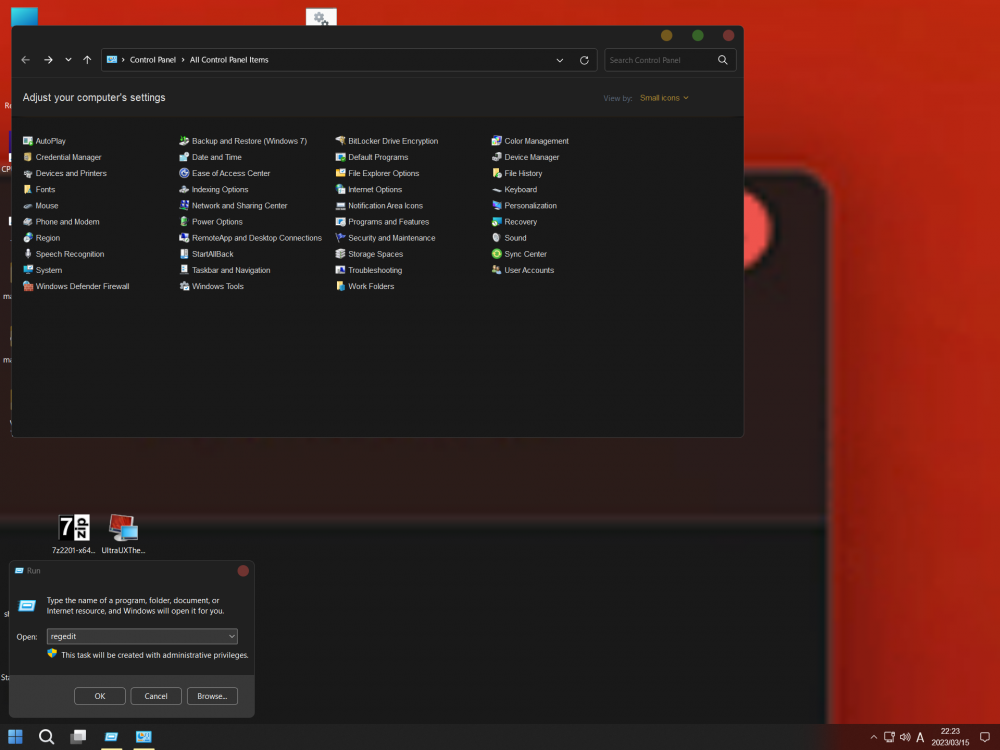Open the Speech Recognition microphone icon
This screenshot has height=750, width=1000.
[27, 254]
